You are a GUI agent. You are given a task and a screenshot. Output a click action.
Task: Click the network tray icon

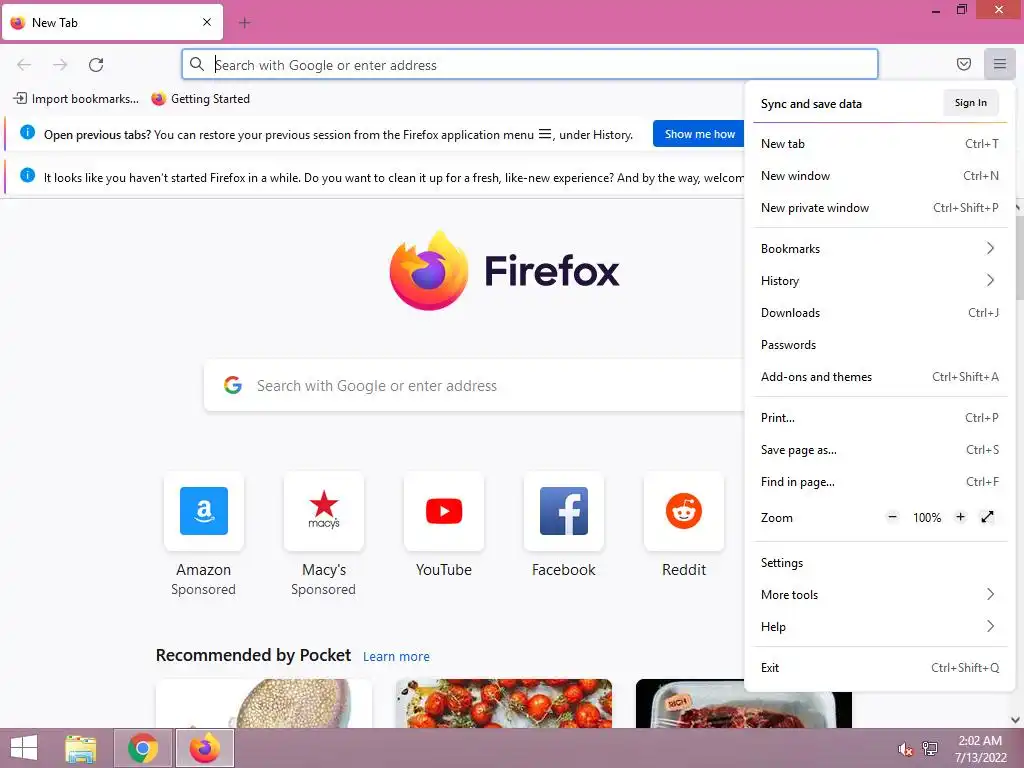(x=930, y=749)
